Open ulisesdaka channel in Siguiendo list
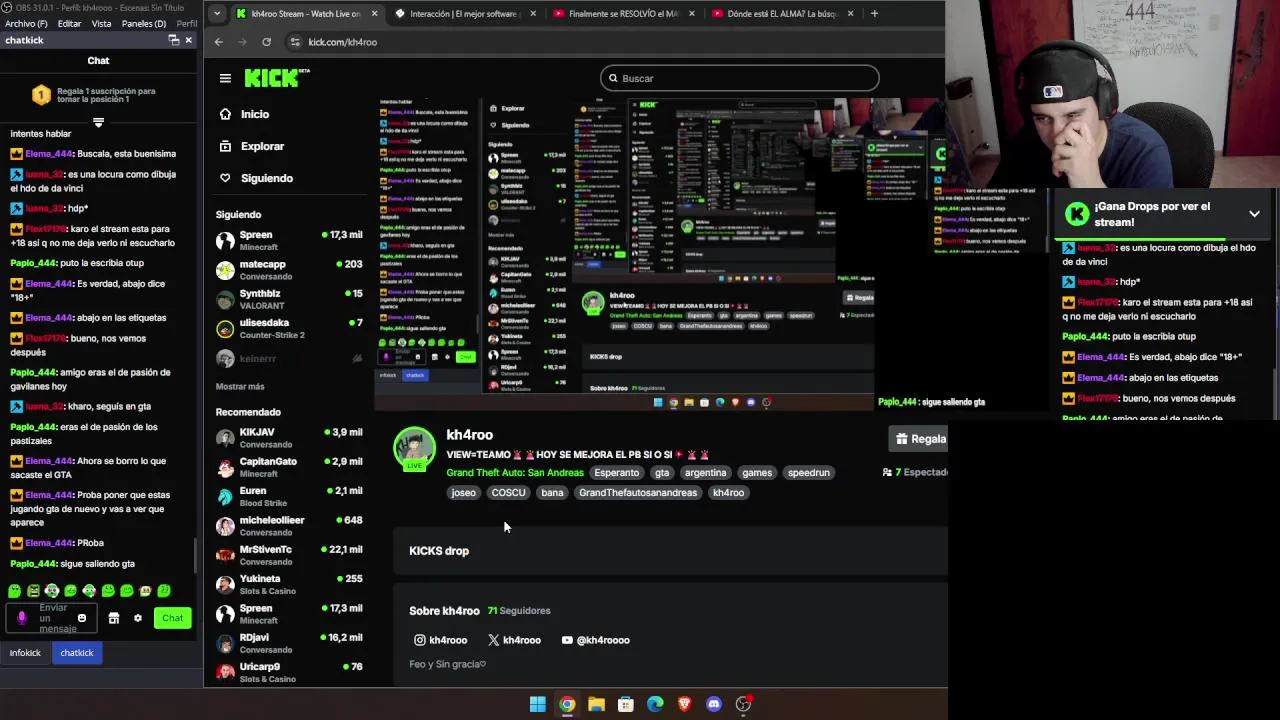 tap(290, 328)
